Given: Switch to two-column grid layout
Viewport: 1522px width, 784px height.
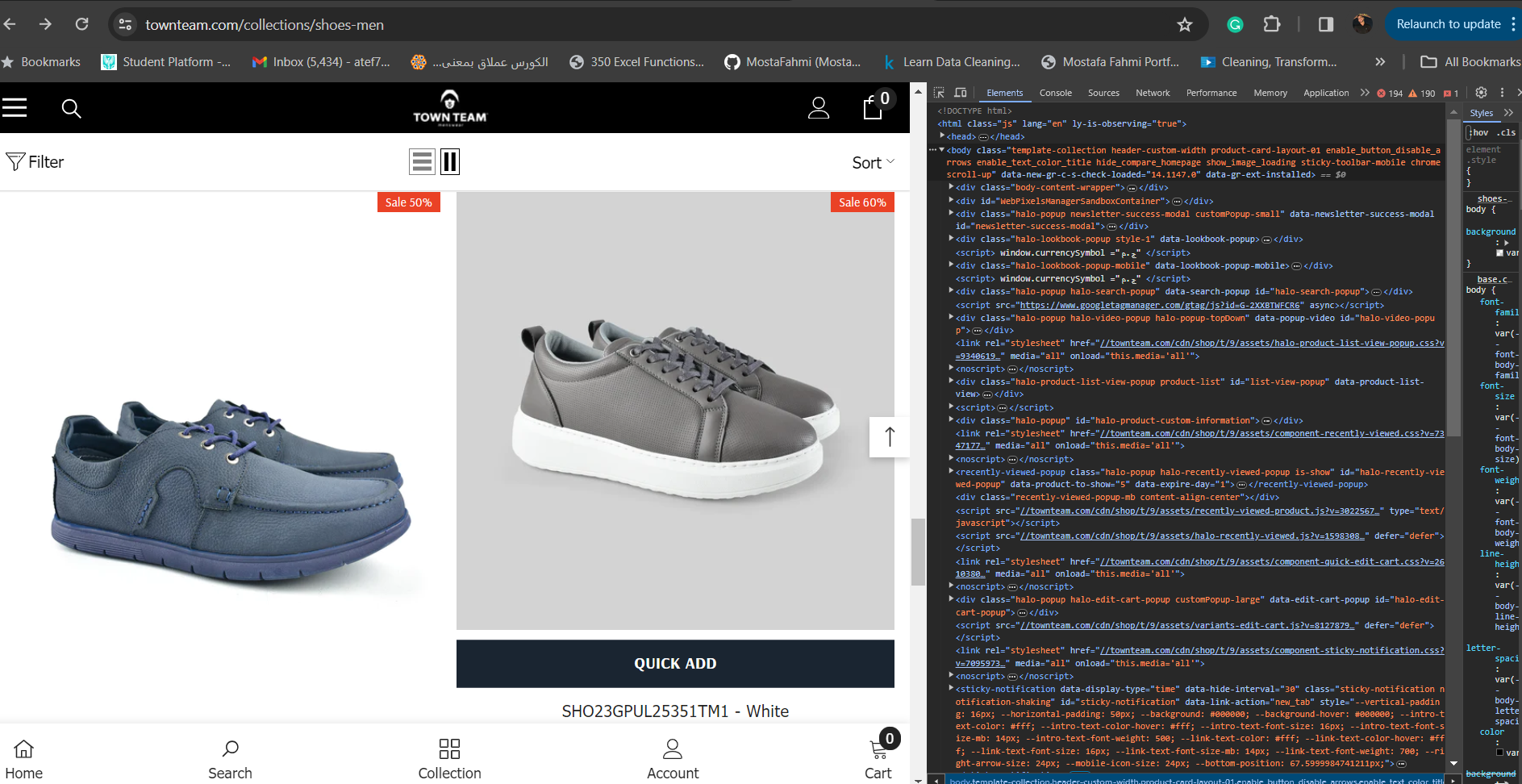Looking at the screenshot, I should (450, 162).
